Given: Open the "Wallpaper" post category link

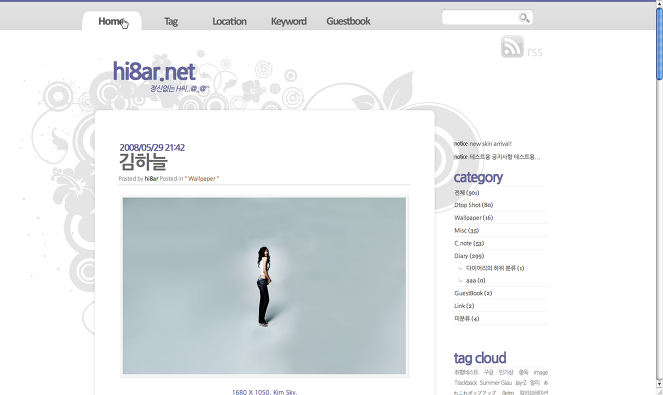Looking at the screenshot, I should (202, 178).
